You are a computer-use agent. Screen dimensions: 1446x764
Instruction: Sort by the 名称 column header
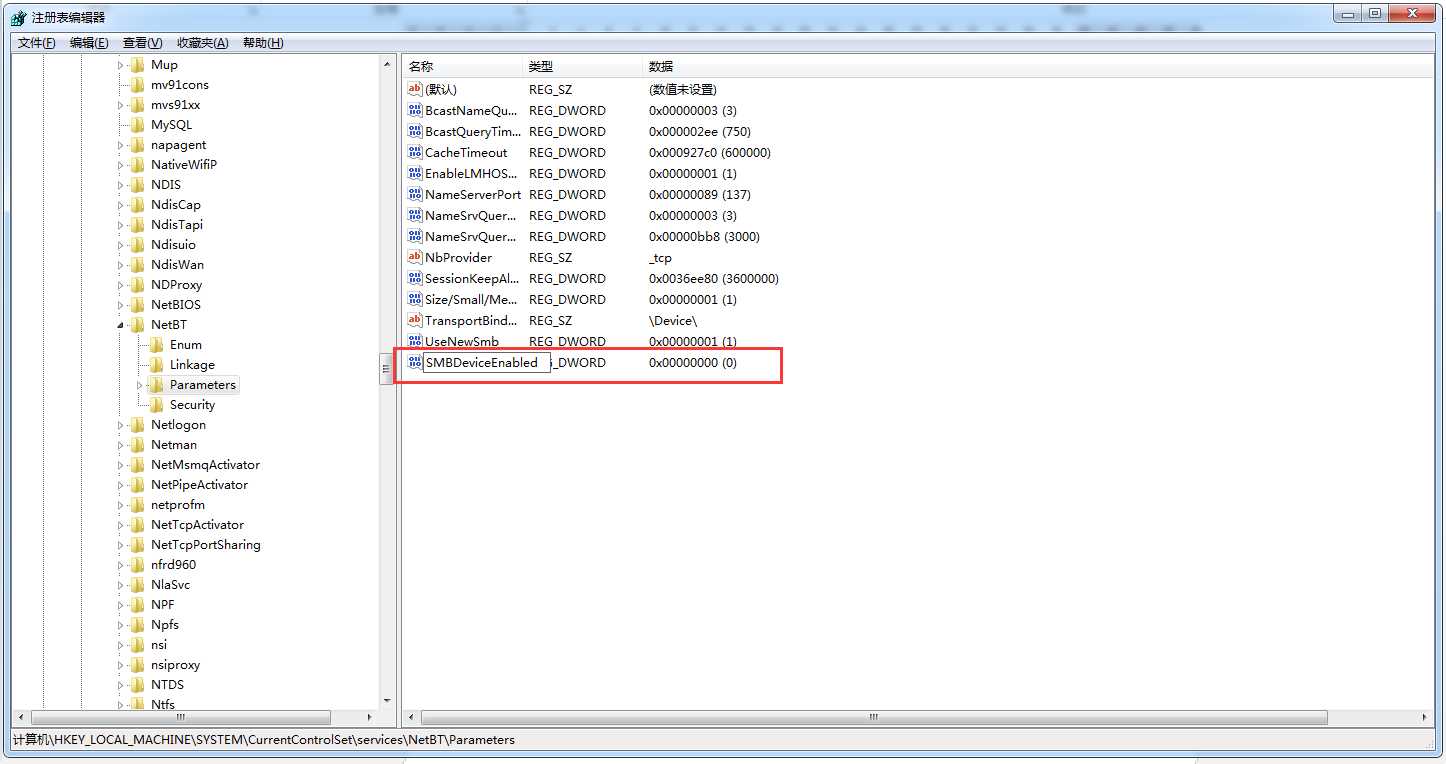[x=463, y=66]
